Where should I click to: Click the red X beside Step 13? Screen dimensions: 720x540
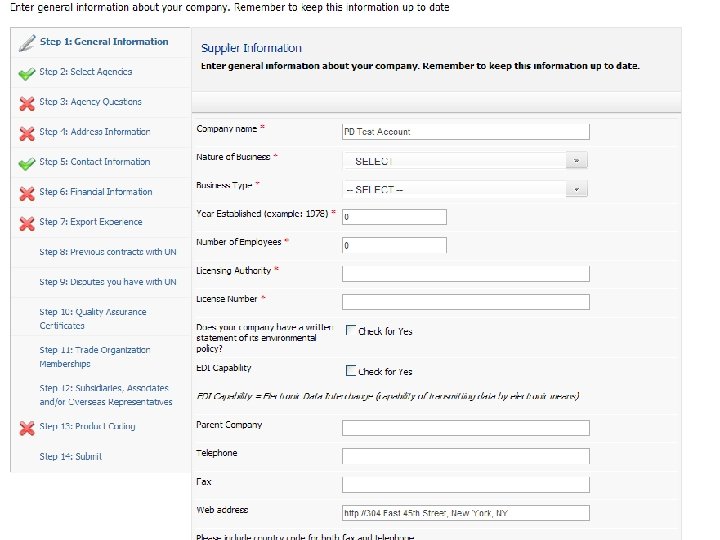coord(27,427)
